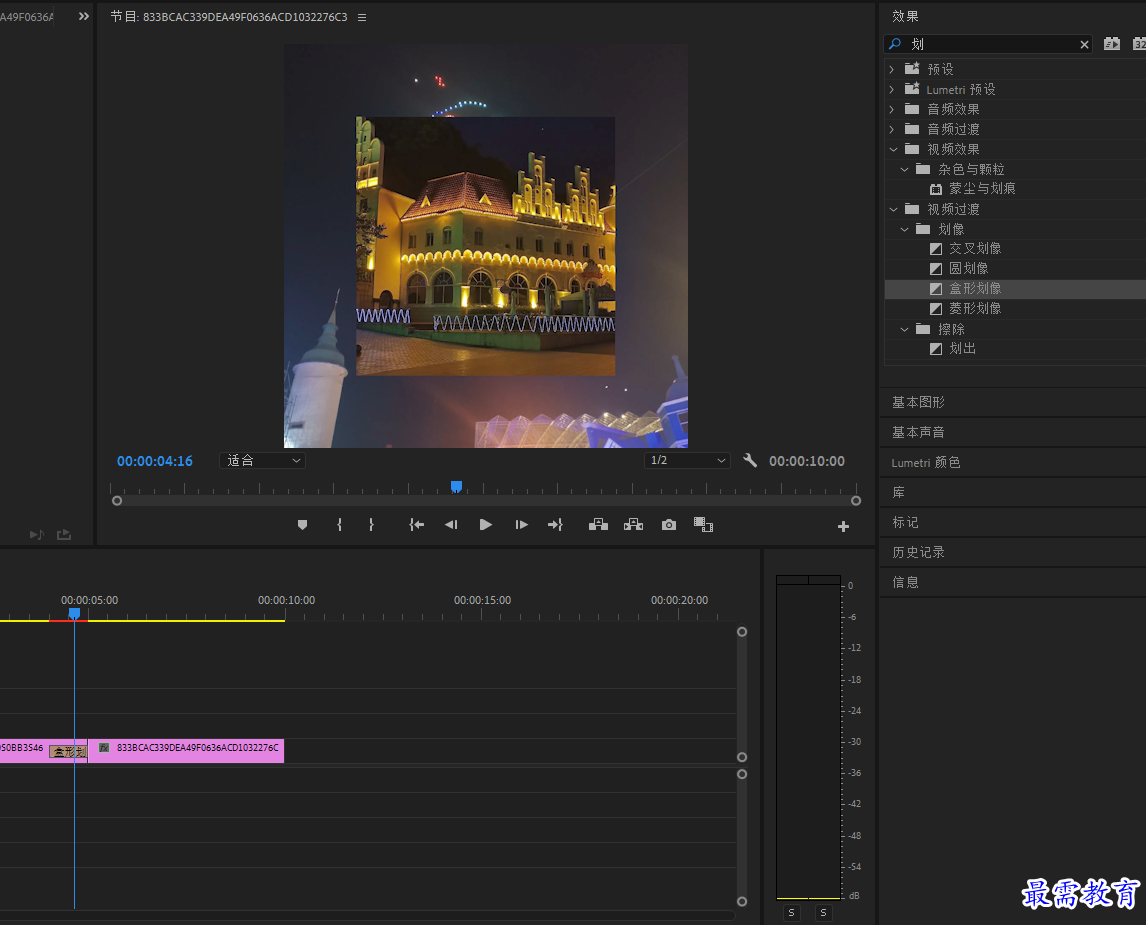Mark In point with left brace button

click(x=339, y=525)
